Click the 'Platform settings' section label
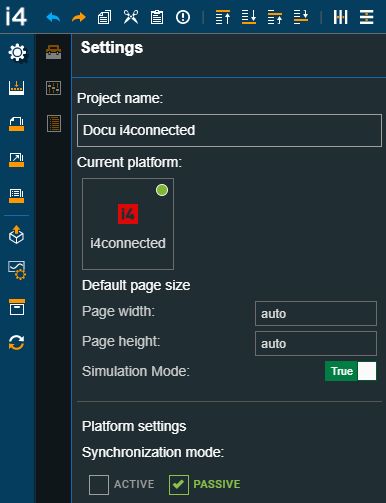Screen dimensions: 386x503 [x=134, y=426]
